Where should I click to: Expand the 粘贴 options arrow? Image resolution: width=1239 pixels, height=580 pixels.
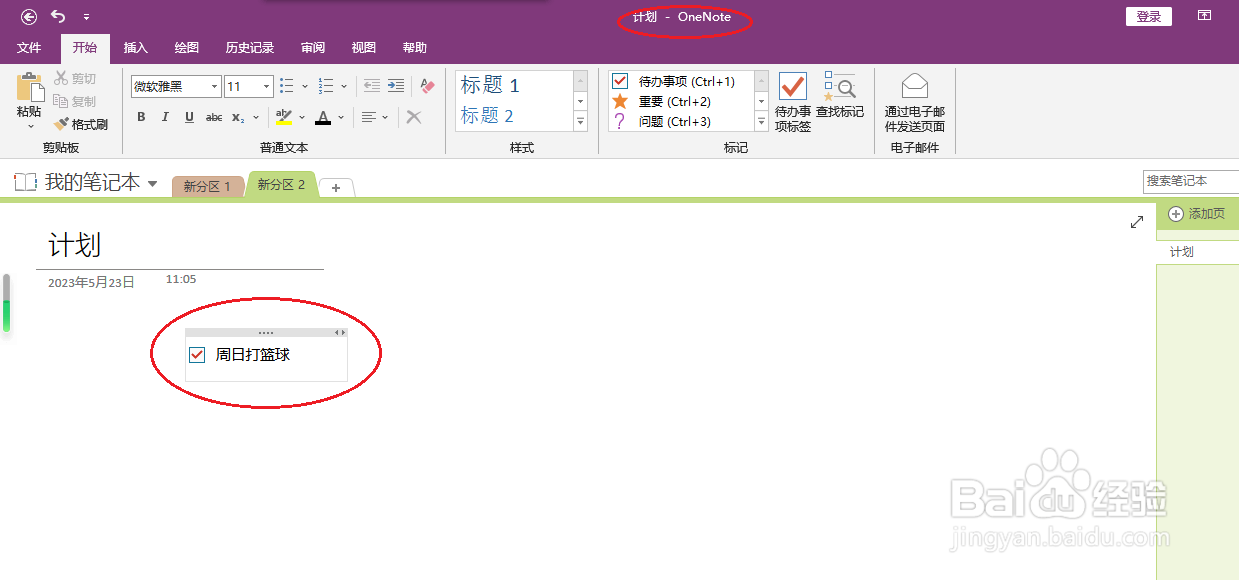pyautogui.click(x=30, y=126)
